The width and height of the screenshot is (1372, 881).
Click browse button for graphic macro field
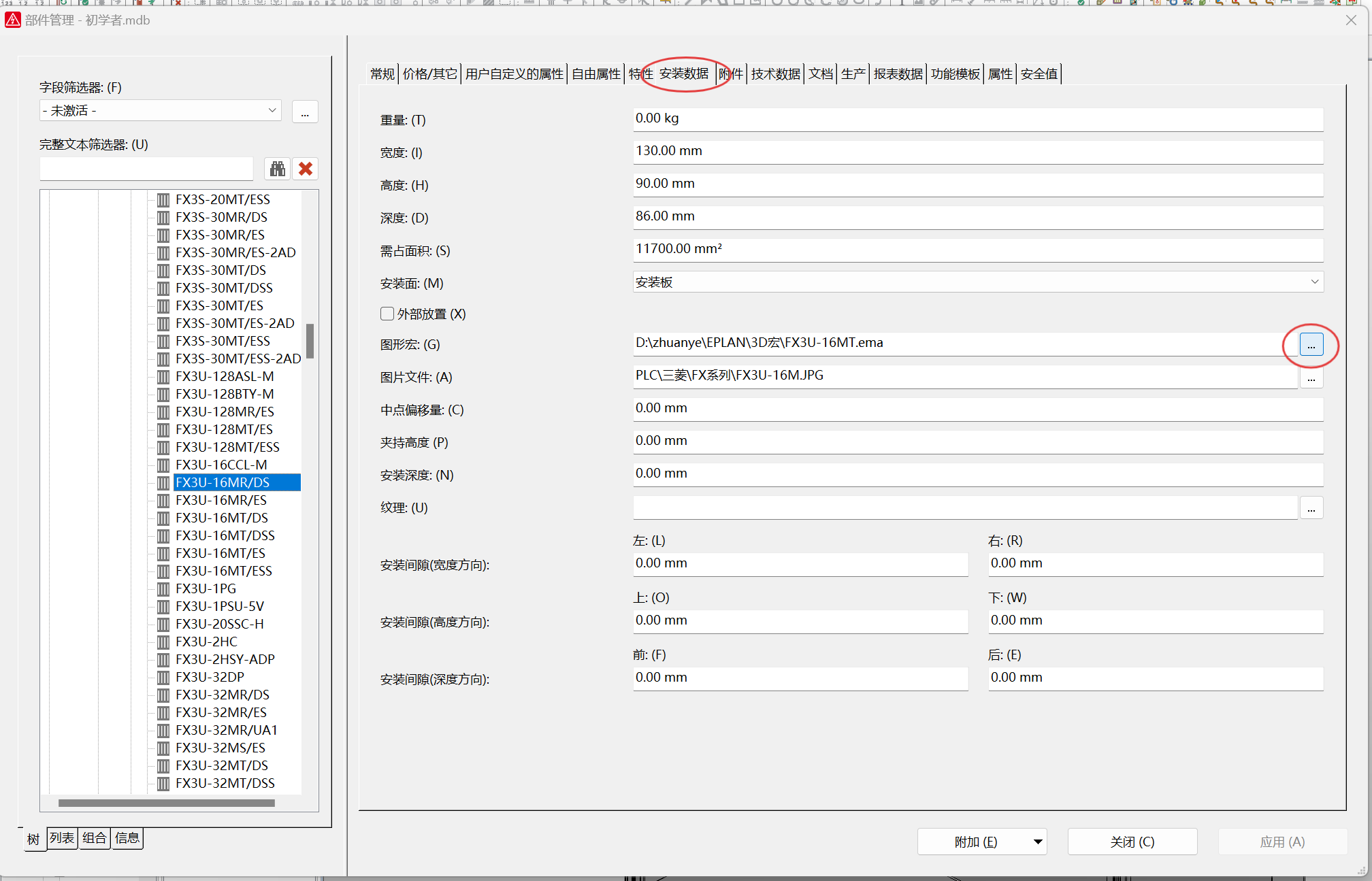pos(1311,345)
